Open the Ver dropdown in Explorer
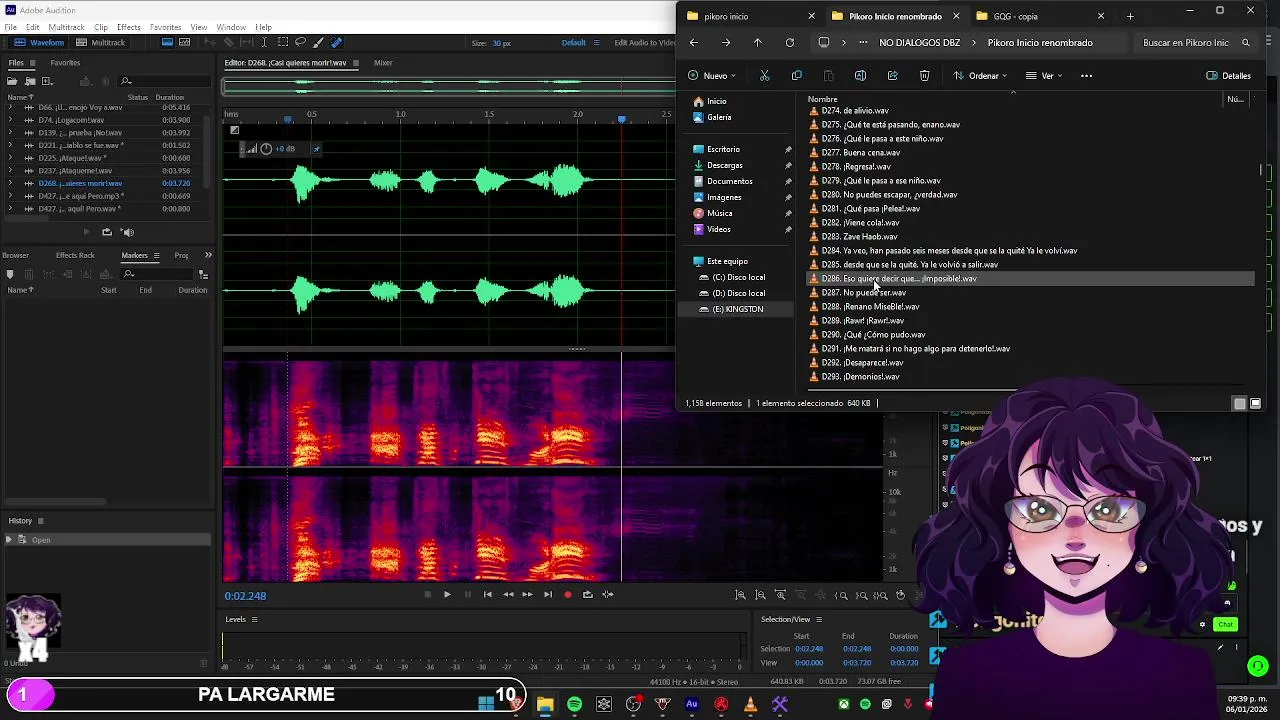Screen dimensions: 1280x720 click(1044, 76)
